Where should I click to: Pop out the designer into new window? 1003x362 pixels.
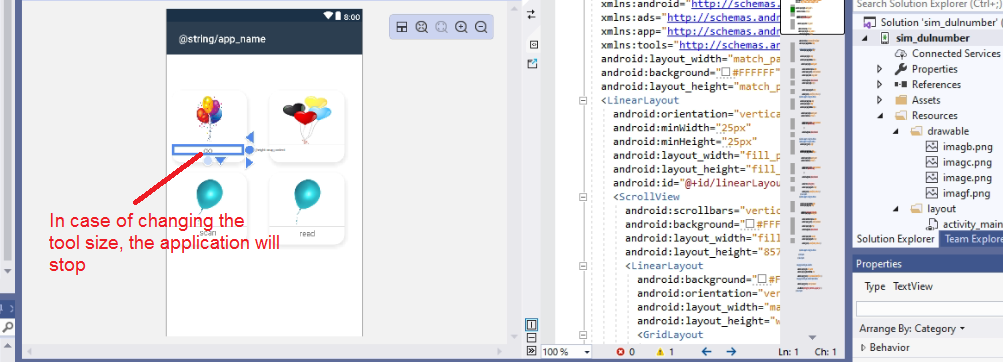pos(532,63)
